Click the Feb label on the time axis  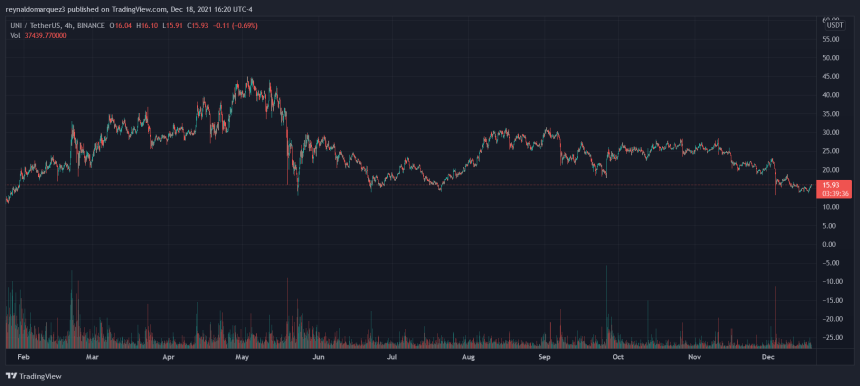22,357
